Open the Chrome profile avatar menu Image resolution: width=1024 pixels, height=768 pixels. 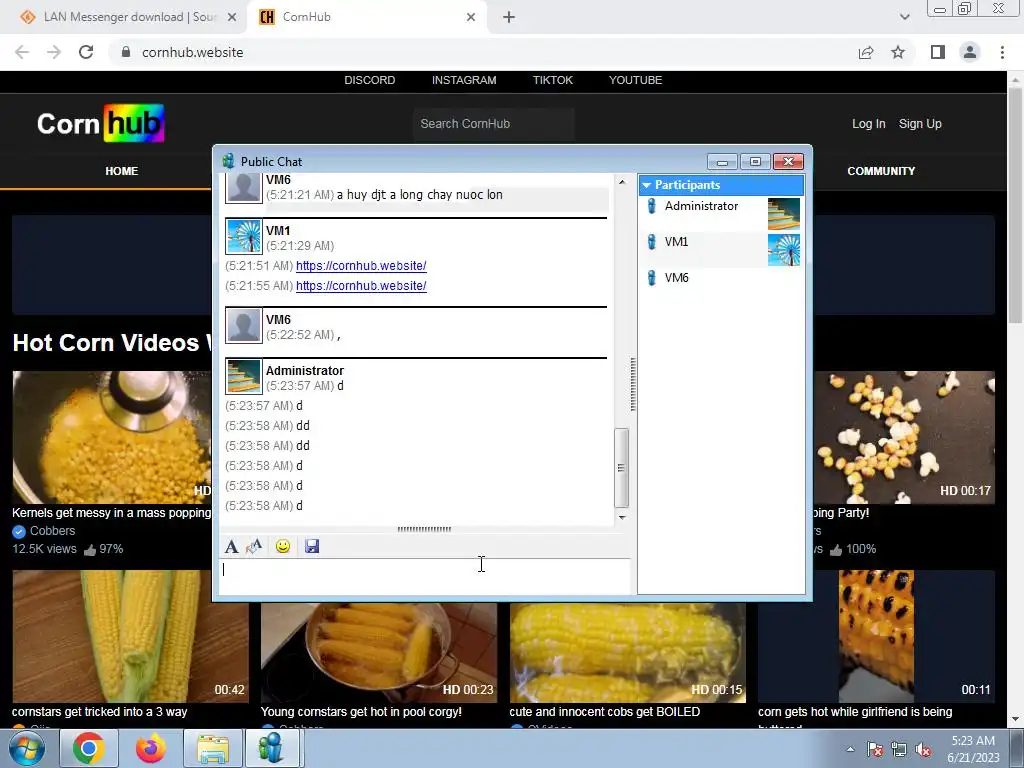(x=970, y=52)
